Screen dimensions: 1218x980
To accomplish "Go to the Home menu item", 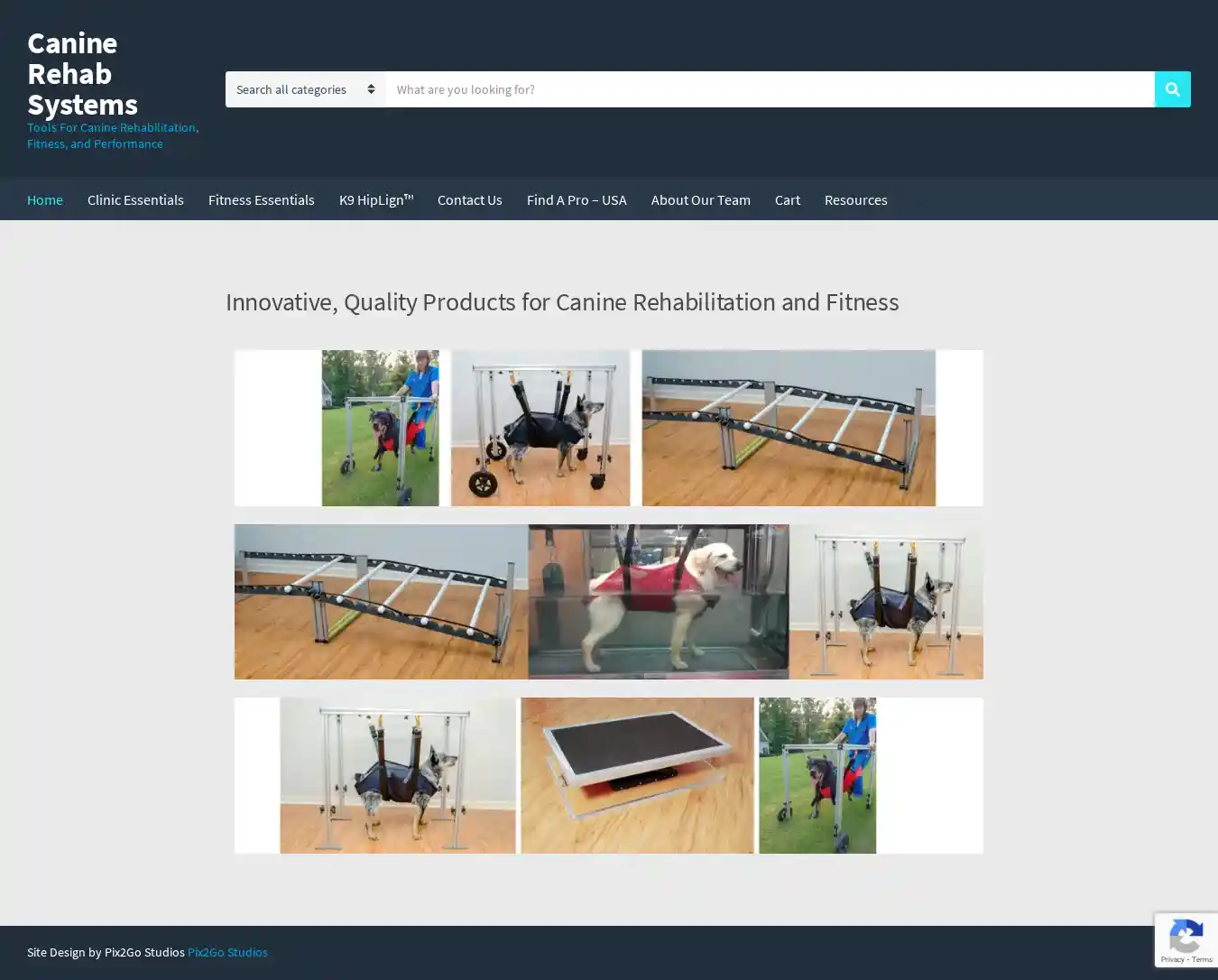I will [45, 199].
